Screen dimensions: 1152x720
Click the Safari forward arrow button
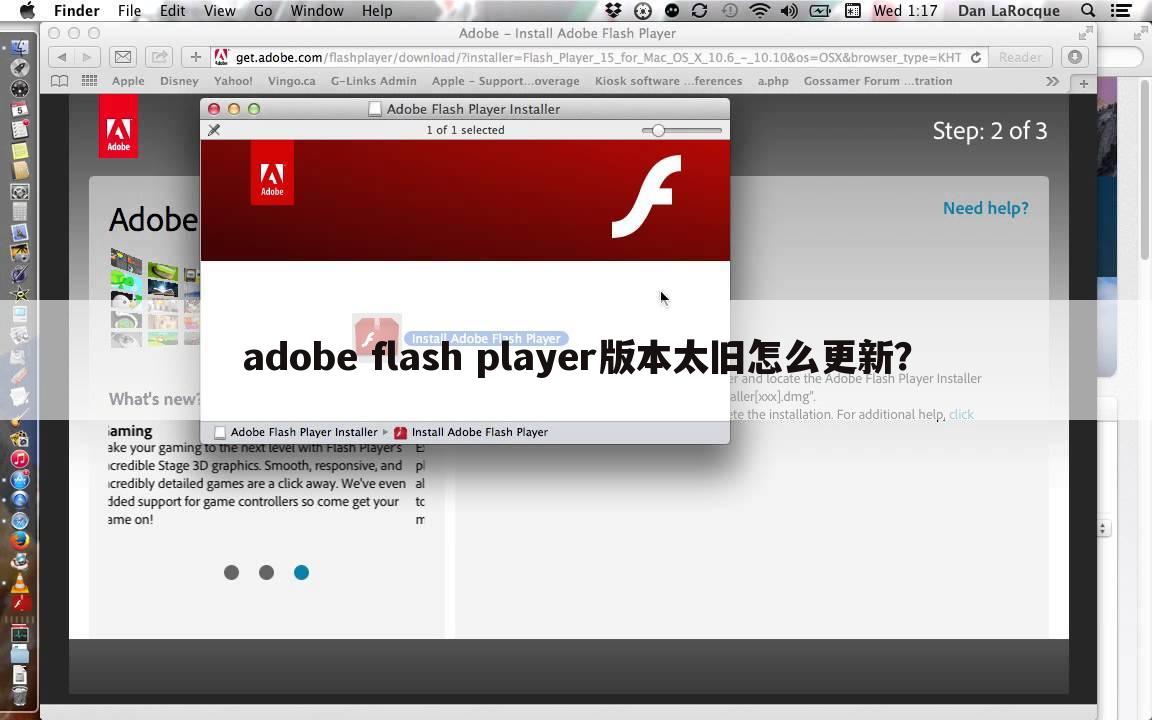click(x=87, y=57)
